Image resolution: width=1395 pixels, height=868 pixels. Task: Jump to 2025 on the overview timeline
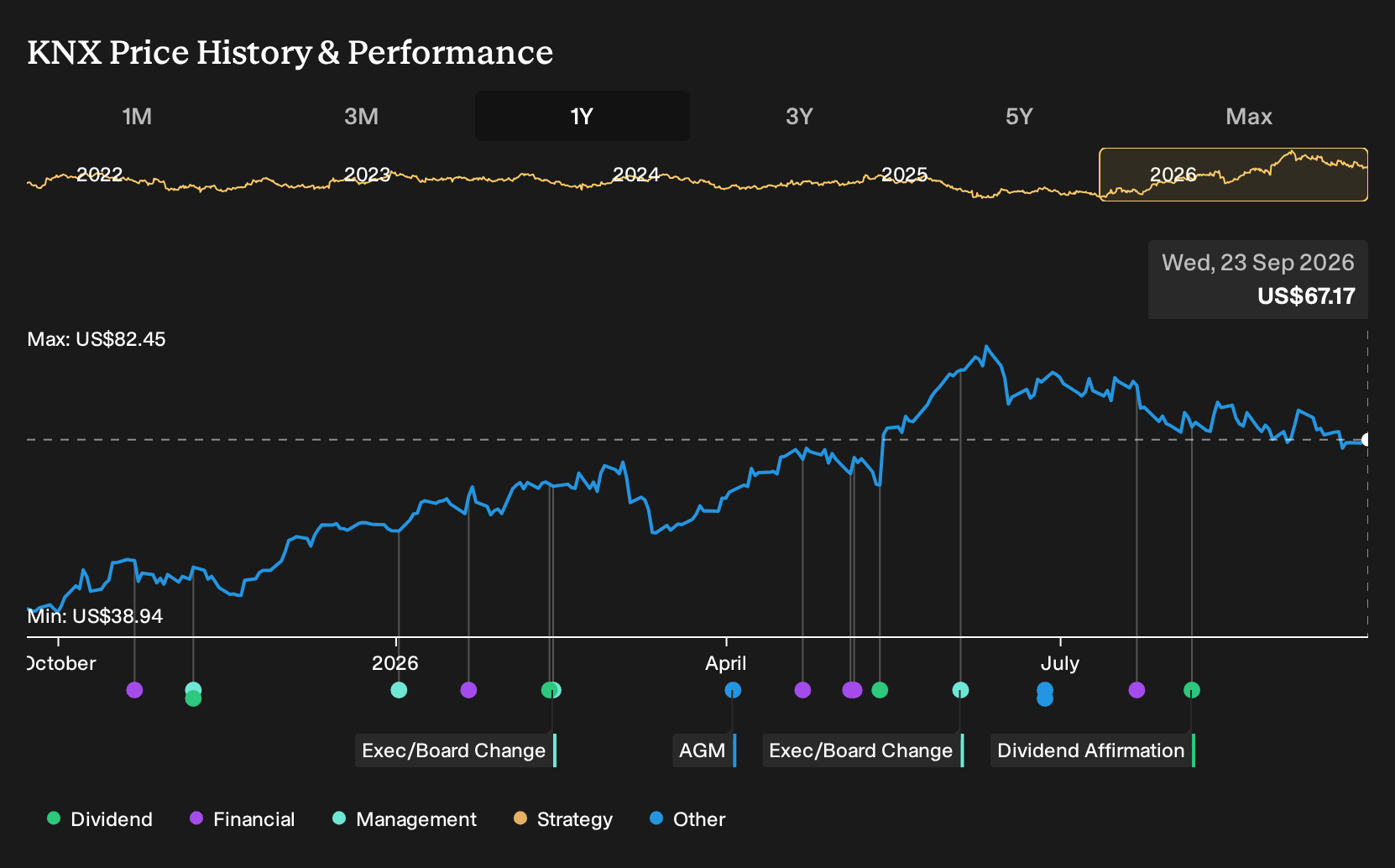pyautogui.click(x=904, y=175)
